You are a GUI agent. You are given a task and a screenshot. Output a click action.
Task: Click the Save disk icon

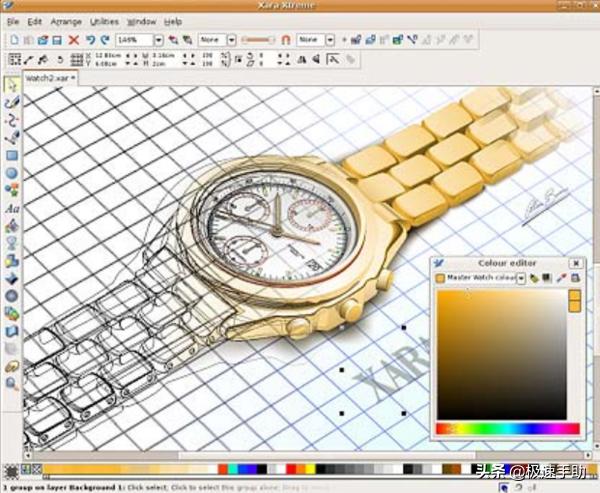point(57,40)
